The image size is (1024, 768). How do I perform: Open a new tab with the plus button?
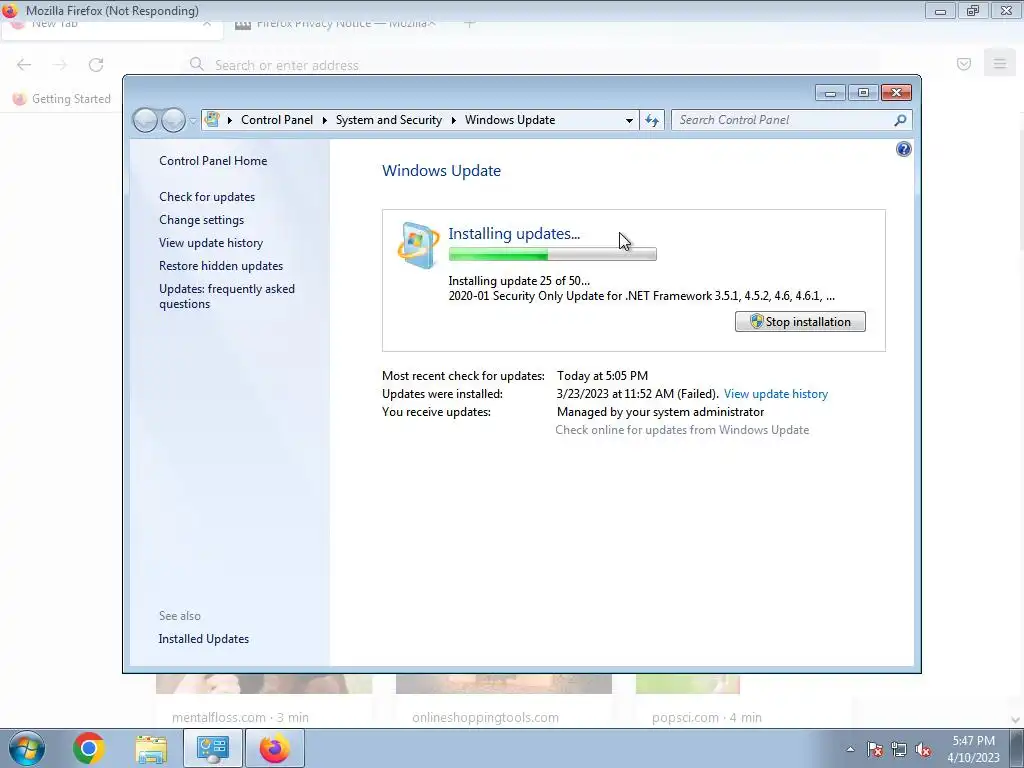[470, 24]
